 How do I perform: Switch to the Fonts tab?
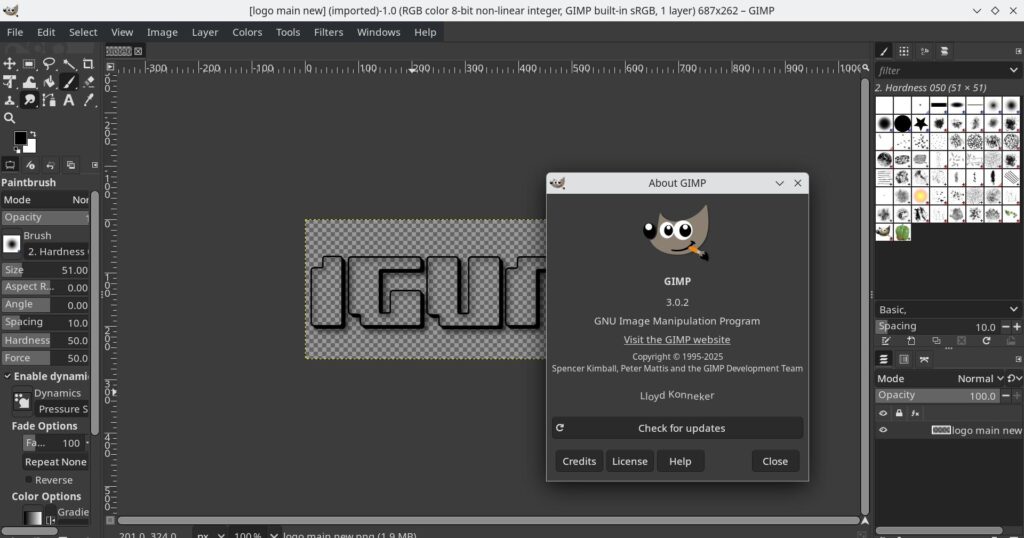coord(924,51)
